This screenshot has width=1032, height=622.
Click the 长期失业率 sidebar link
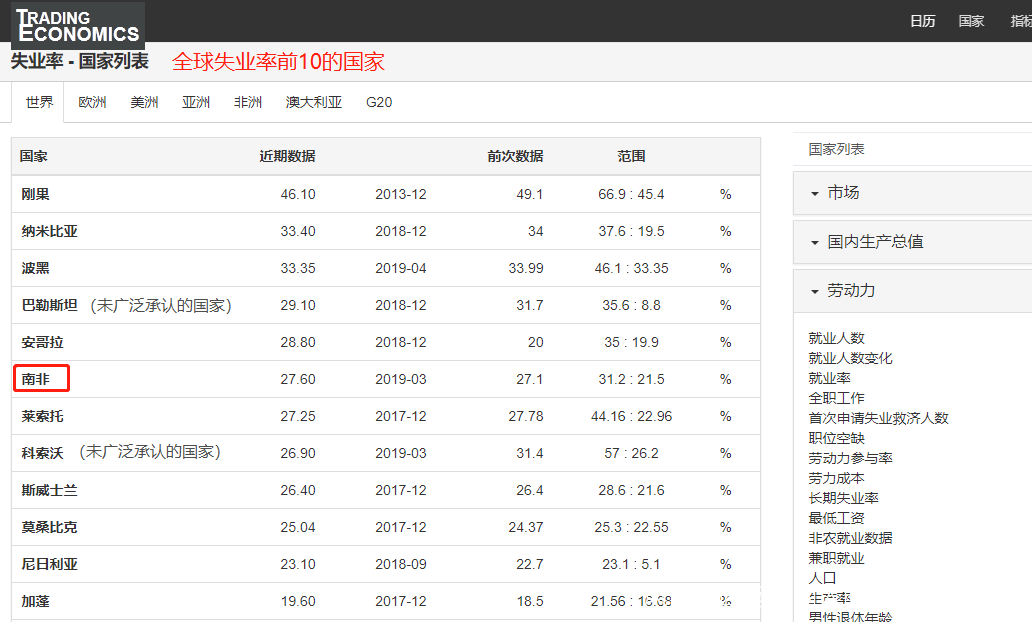coord(843,498)
